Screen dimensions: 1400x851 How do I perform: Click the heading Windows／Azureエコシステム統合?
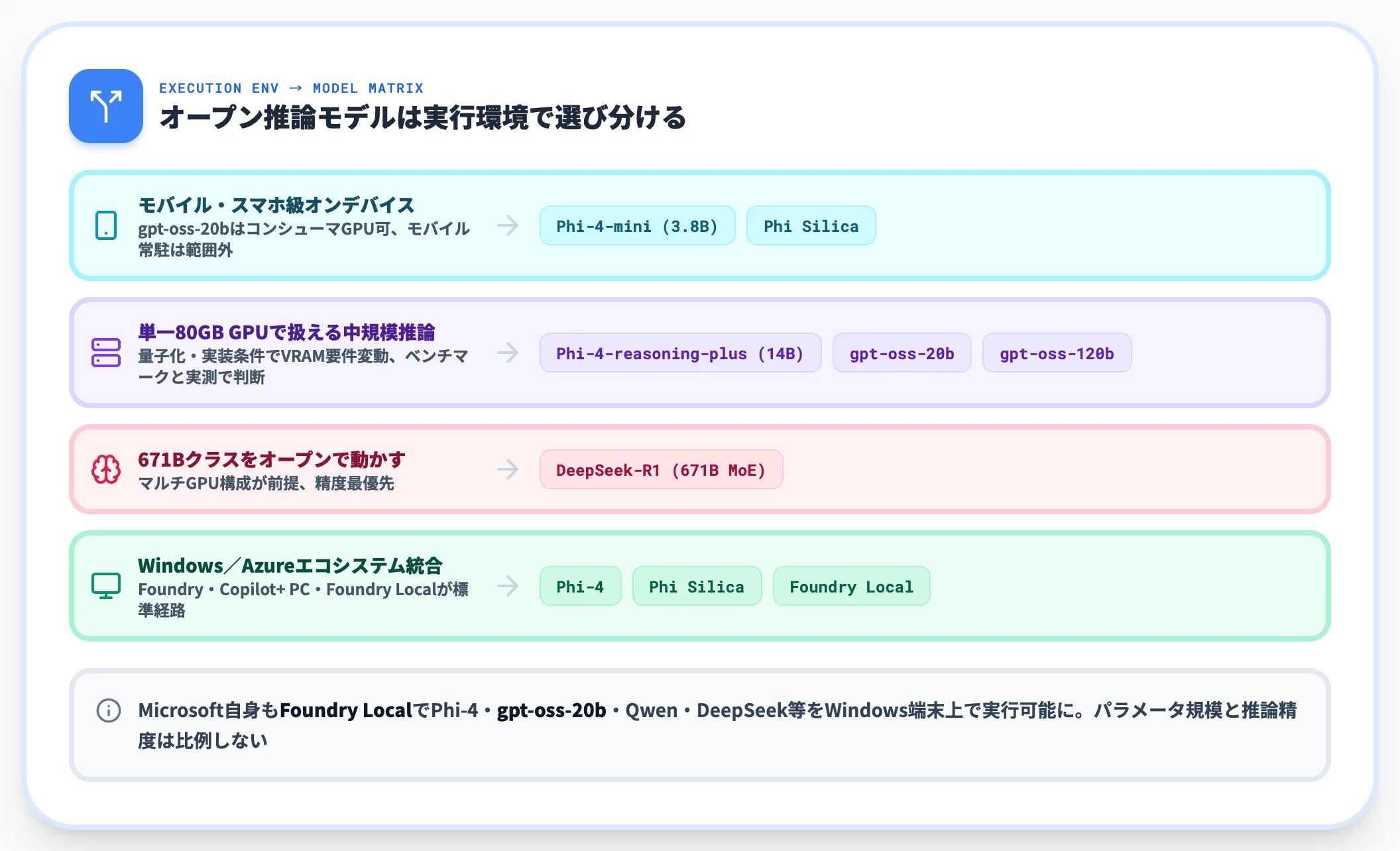[290, 565]
